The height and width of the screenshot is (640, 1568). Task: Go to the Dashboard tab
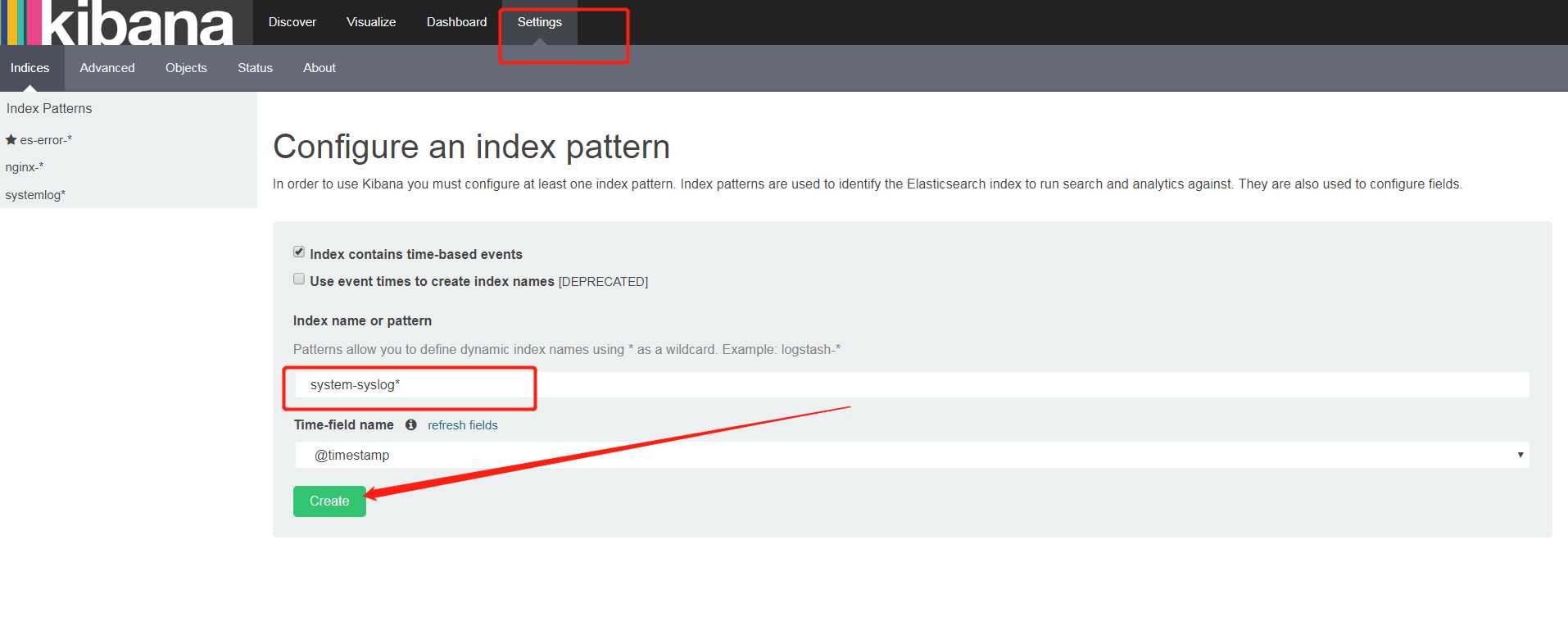point(456,22)
